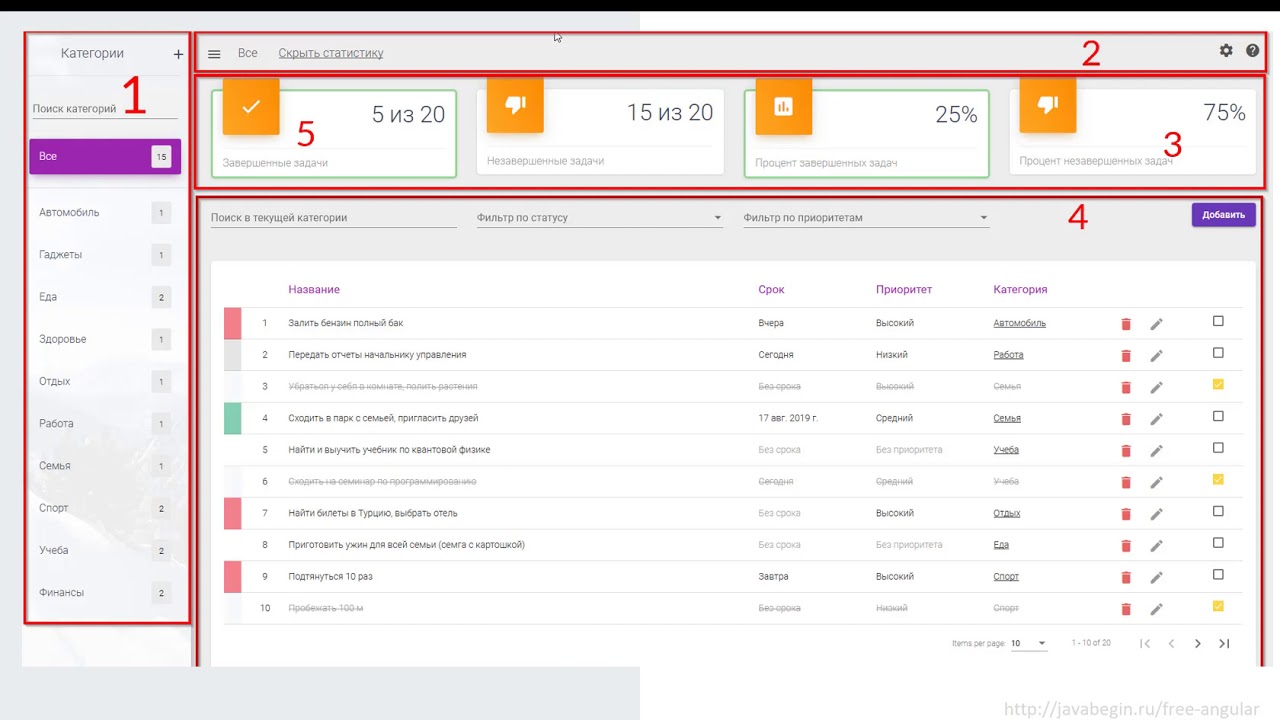Click chart icon on 25% card
The height and width of the screenshot is (720, 1280).
(x=783, y=105)
